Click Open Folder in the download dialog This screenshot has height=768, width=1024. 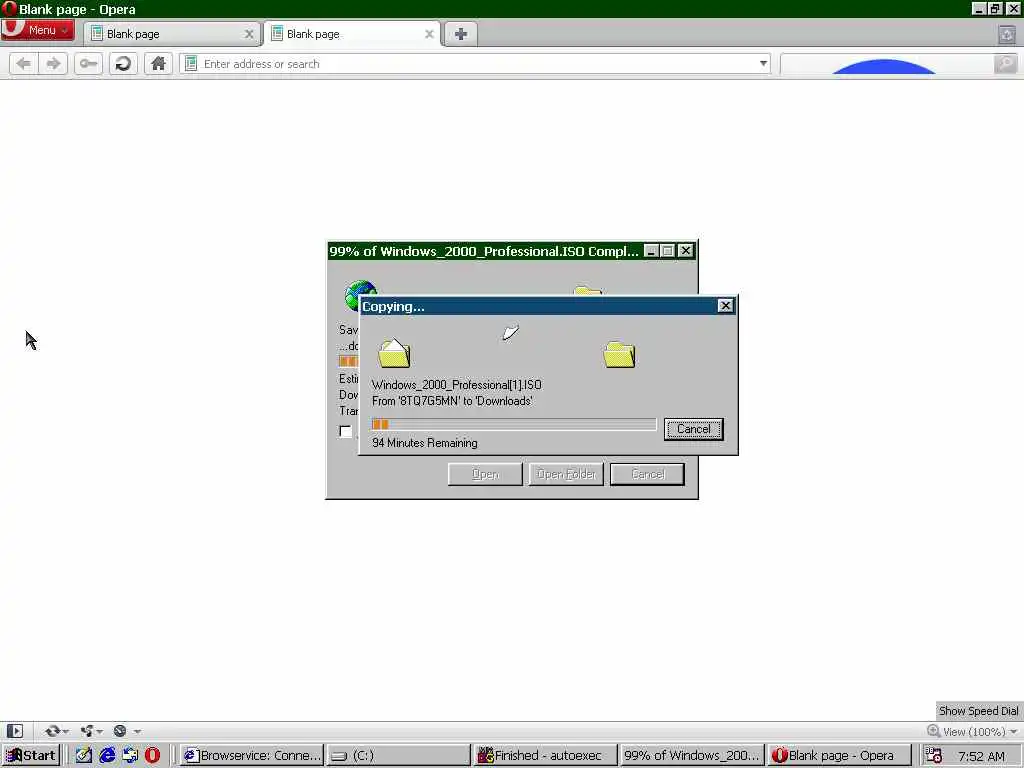point(566,474)
